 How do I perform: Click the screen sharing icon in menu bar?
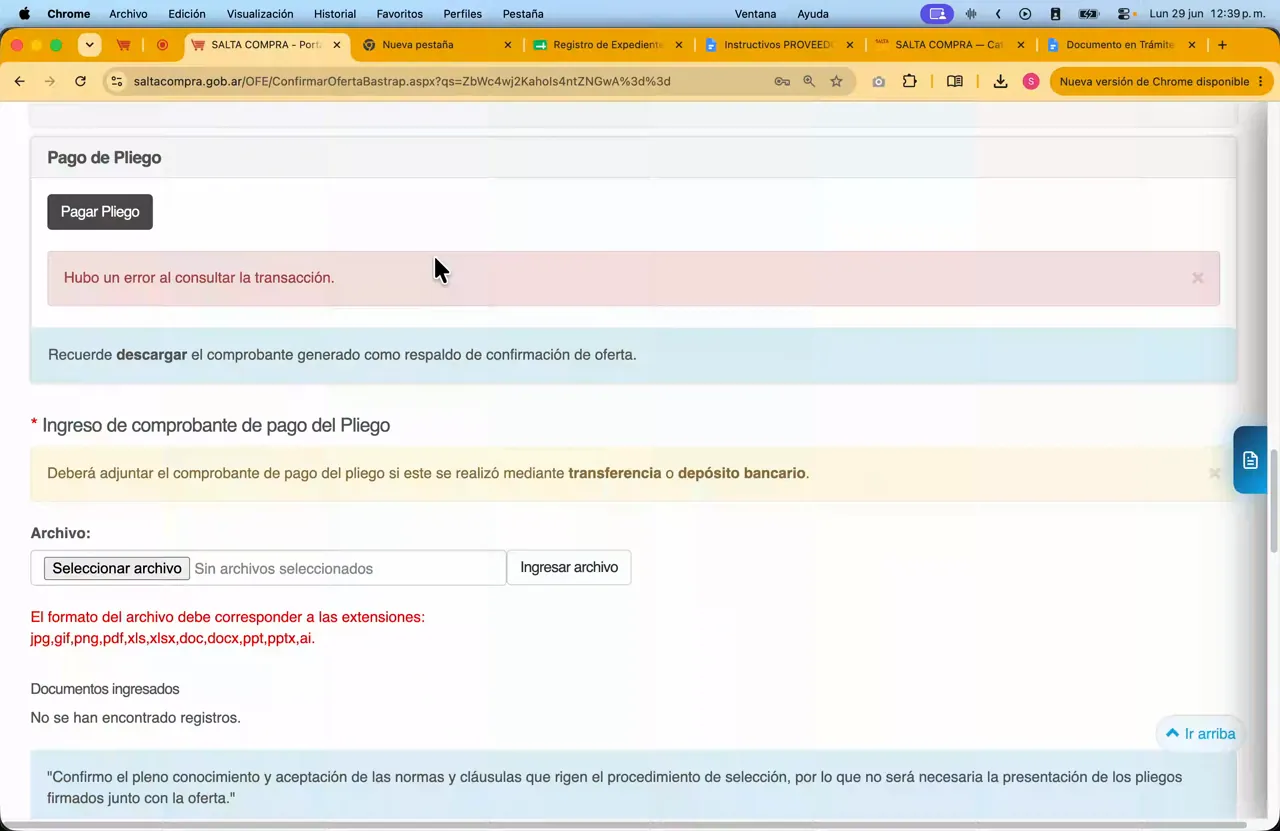pos(937,14)
